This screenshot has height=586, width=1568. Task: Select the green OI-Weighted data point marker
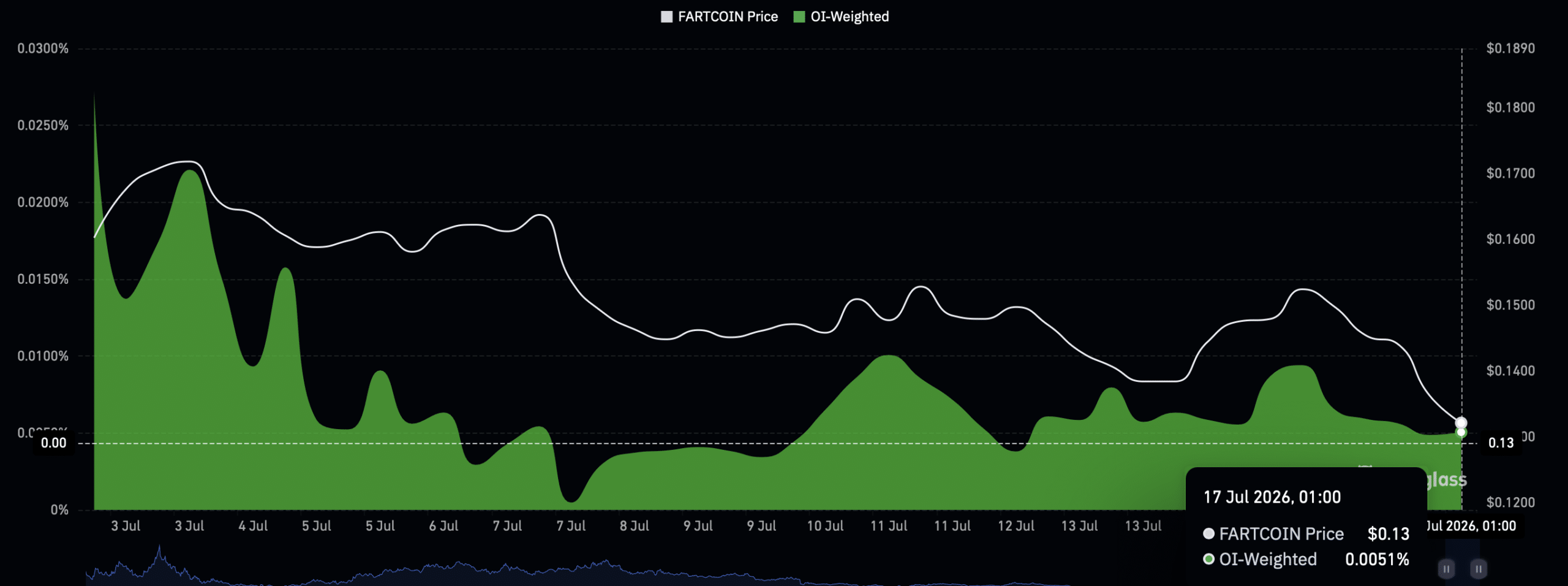coord(1461,433)
